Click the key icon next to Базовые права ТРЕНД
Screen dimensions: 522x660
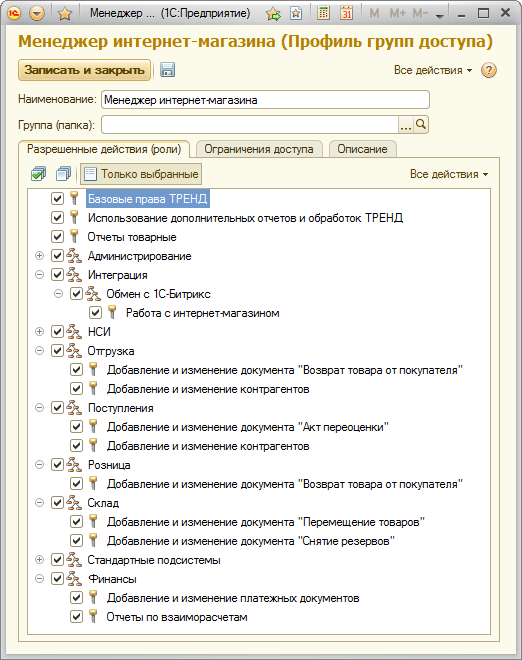(x=74, y=198)
